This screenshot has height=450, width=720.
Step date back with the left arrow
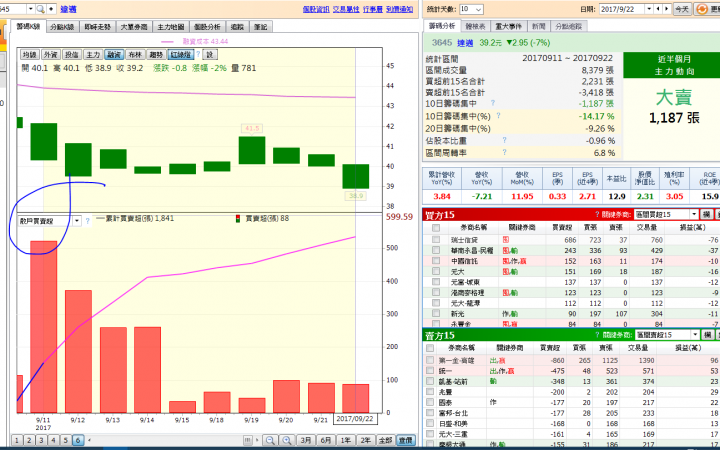click(x=658, y=9)
